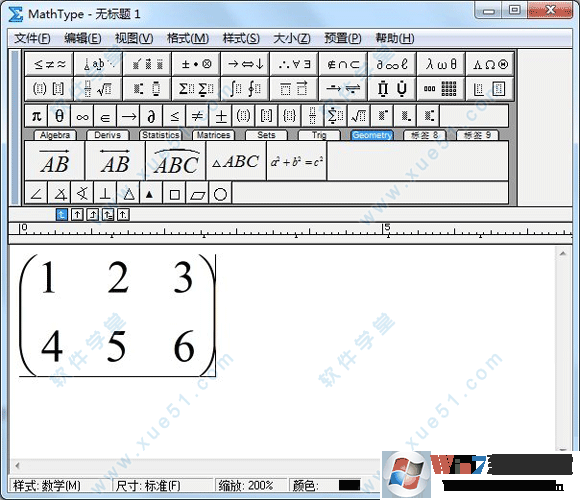580x500 pixels.
Task: Open the logical symbols palette (∴∀∃)
Action: [294, 64]
